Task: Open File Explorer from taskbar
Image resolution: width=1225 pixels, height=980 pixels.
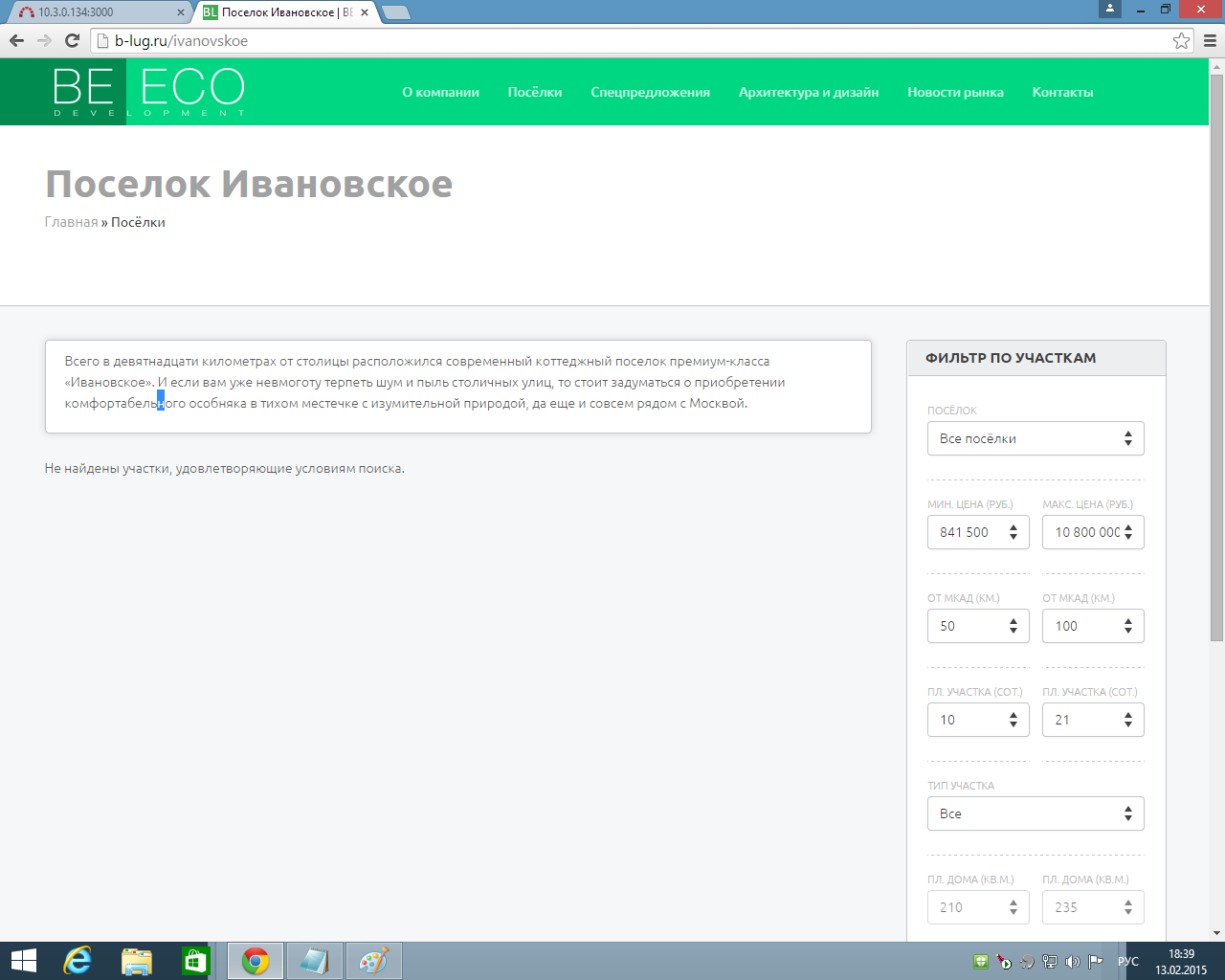Action: click(x=137, y=960)
